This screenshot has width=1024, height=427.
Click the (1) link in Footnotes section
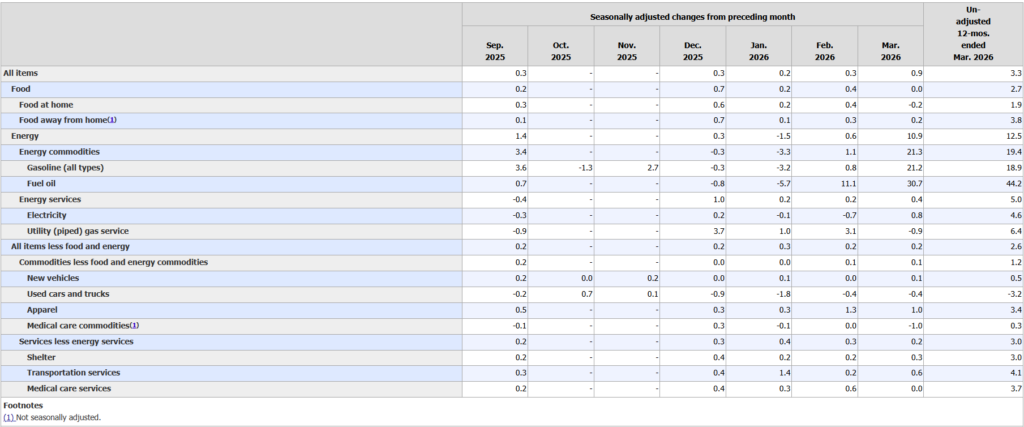tap(11, 416)
